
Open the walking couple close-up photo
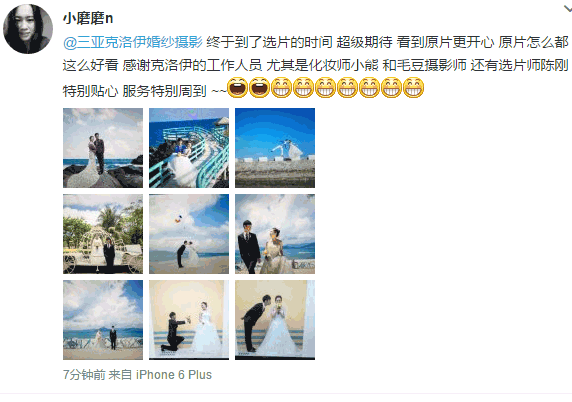(x=275, y=234)
